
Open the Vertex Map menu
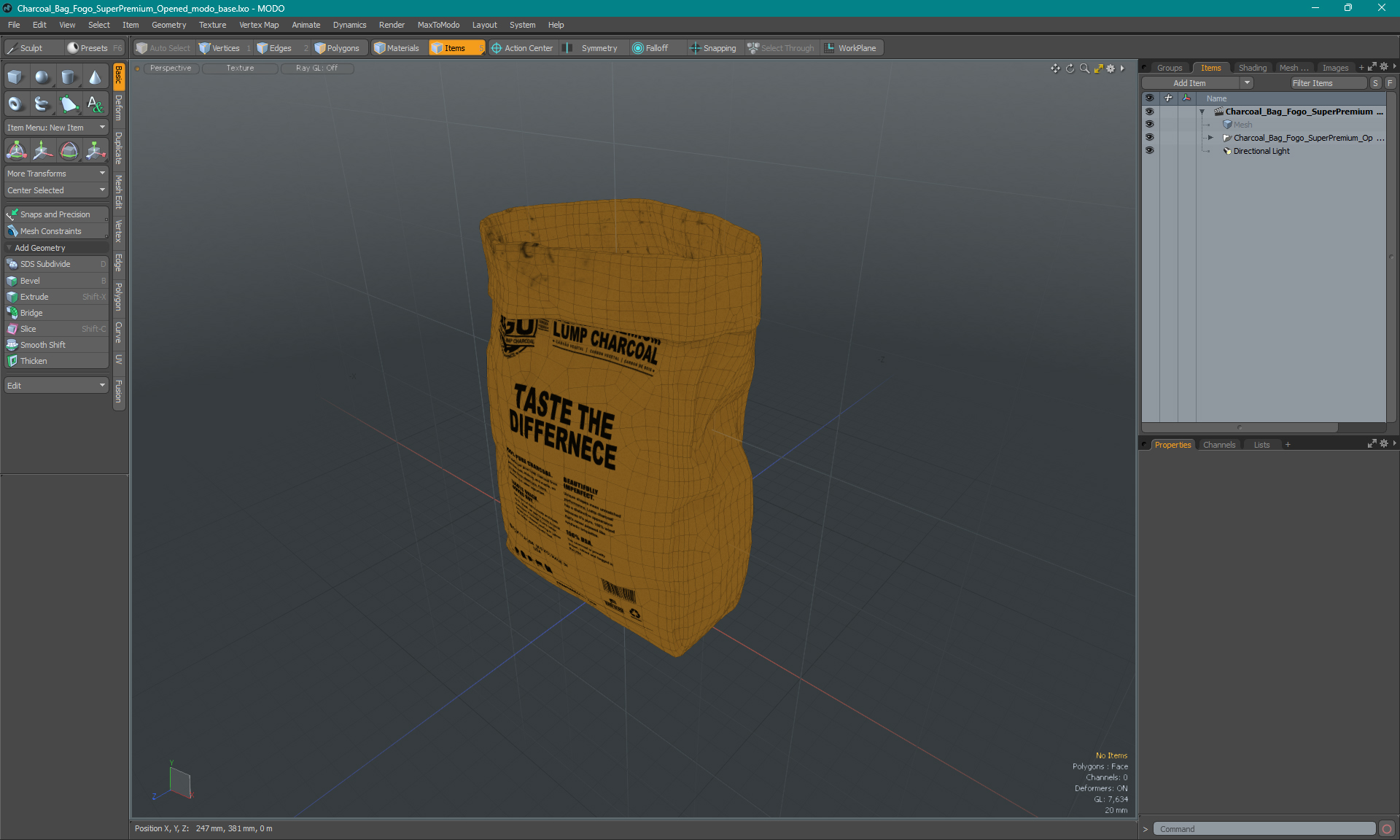click(259, 25)
